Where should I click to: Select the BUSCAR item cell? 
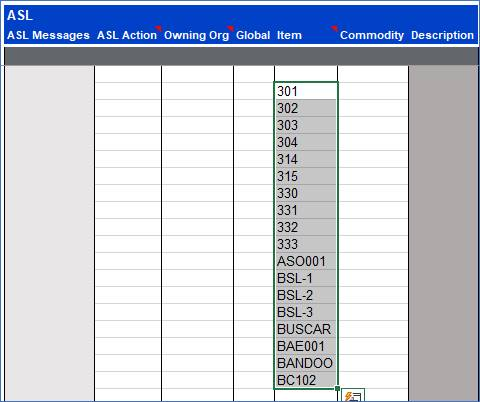tap(306, 329)
